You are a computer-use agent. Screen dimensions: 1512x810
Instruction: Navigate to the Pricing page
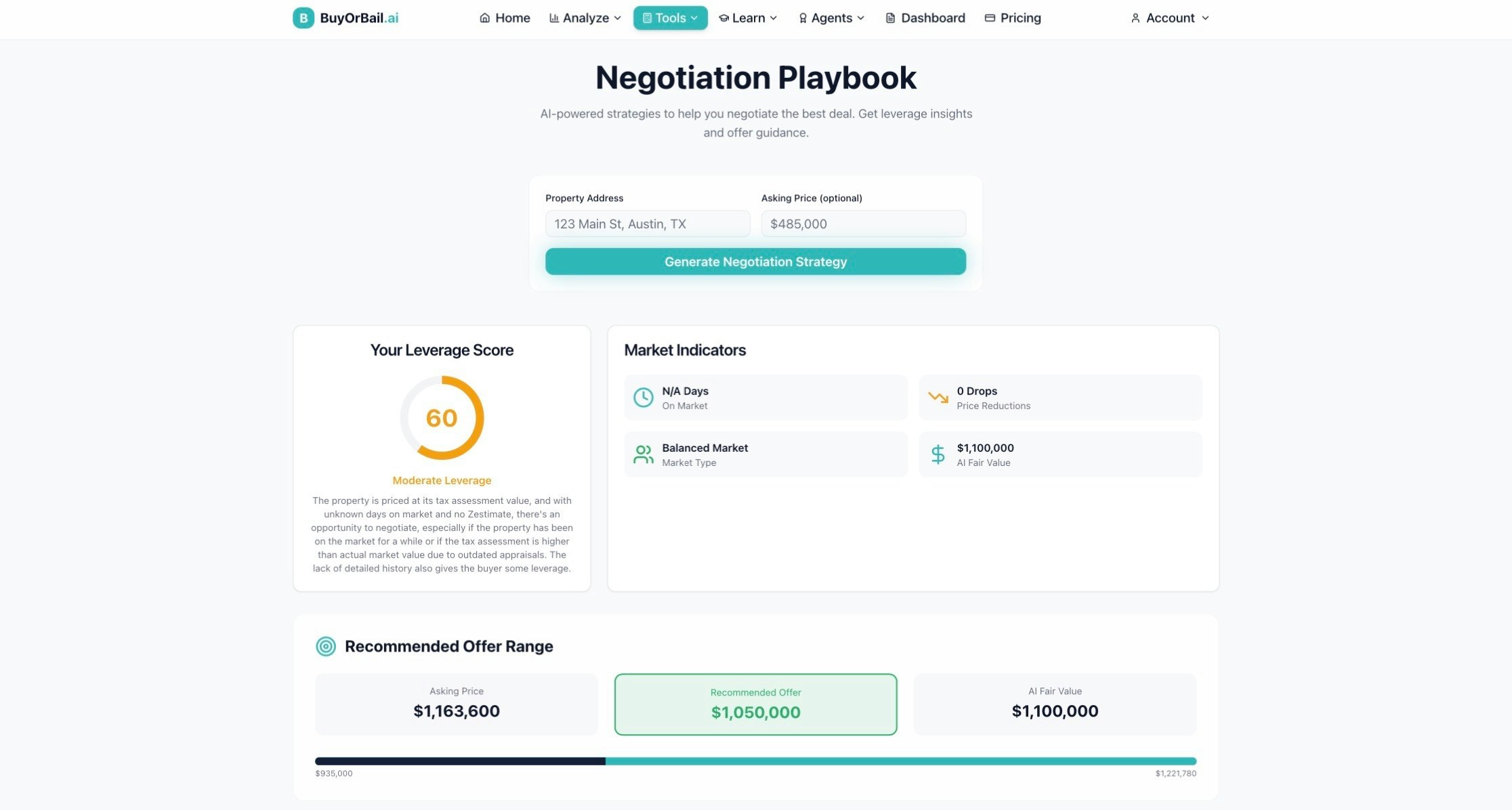click(x=1013, y=18)
